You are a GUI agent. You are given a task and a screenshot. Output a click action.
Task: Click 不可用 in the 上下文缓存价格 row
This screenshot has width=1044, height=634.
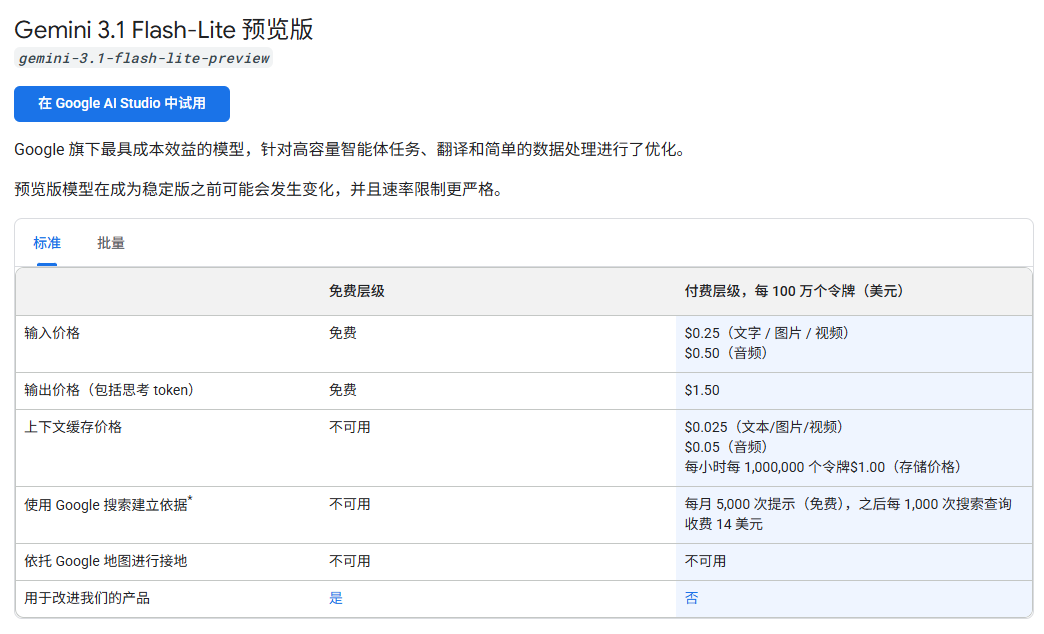(x=350, y=428)
